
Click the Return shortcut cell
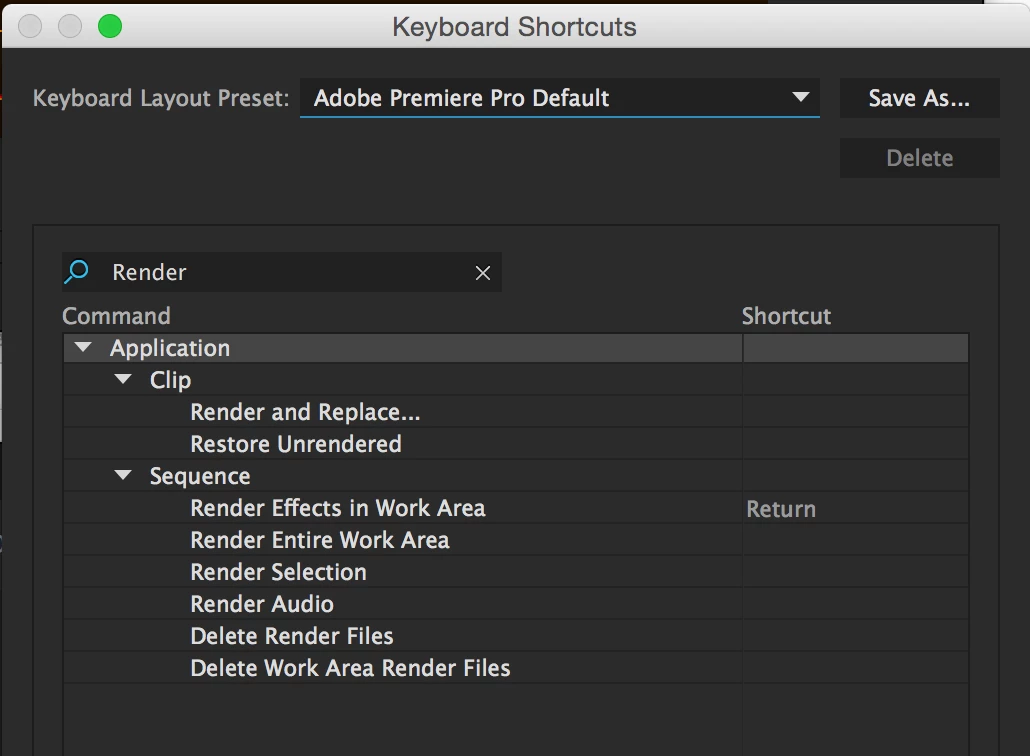click(x=855, y=508)
